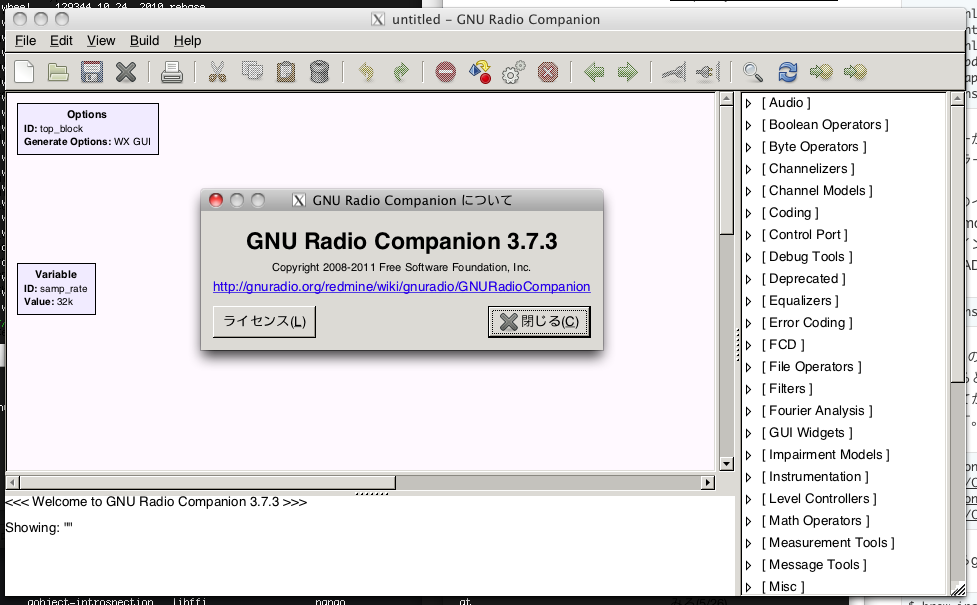This screenshot has width=977, height=605.
Task: Expand the Coding category
Action: pos(749,213)
